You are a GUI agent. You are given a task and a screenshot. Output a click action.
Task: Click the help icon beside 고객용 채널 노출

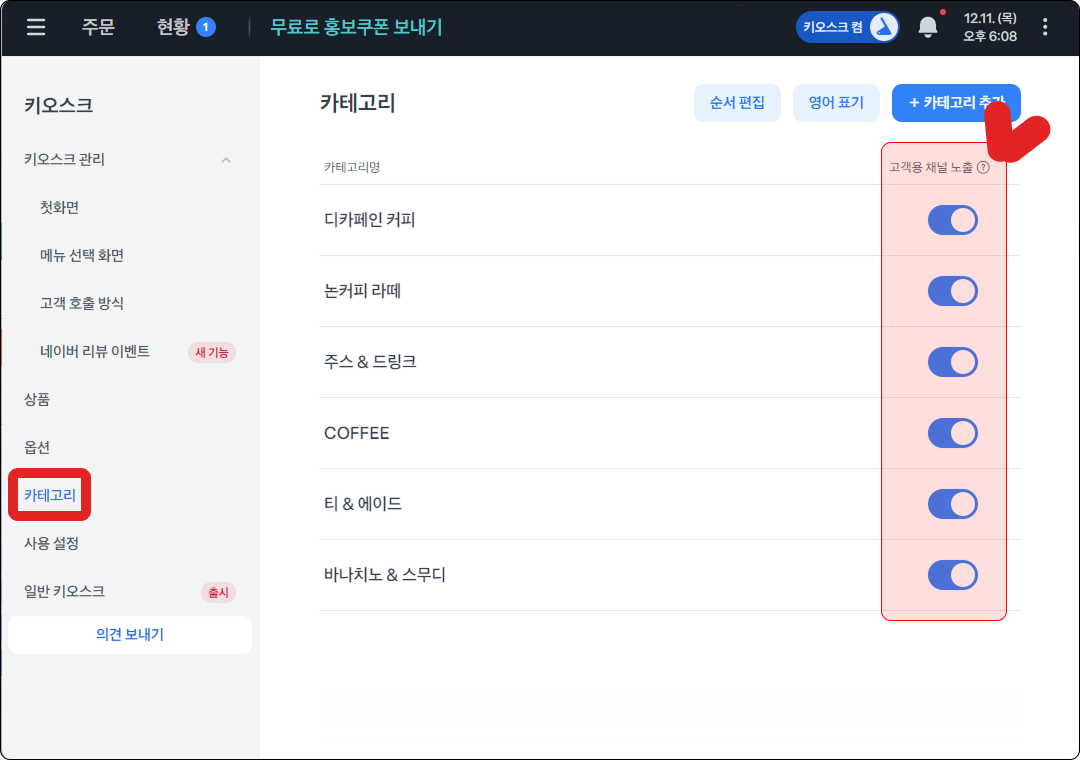[x=983, y=168]
